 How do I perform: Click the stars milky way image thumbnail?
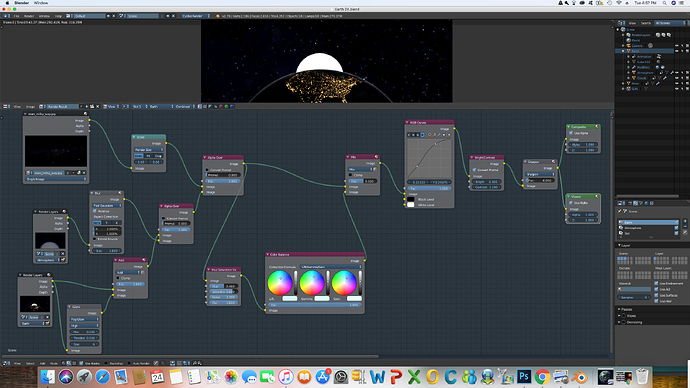click(55, 151)
